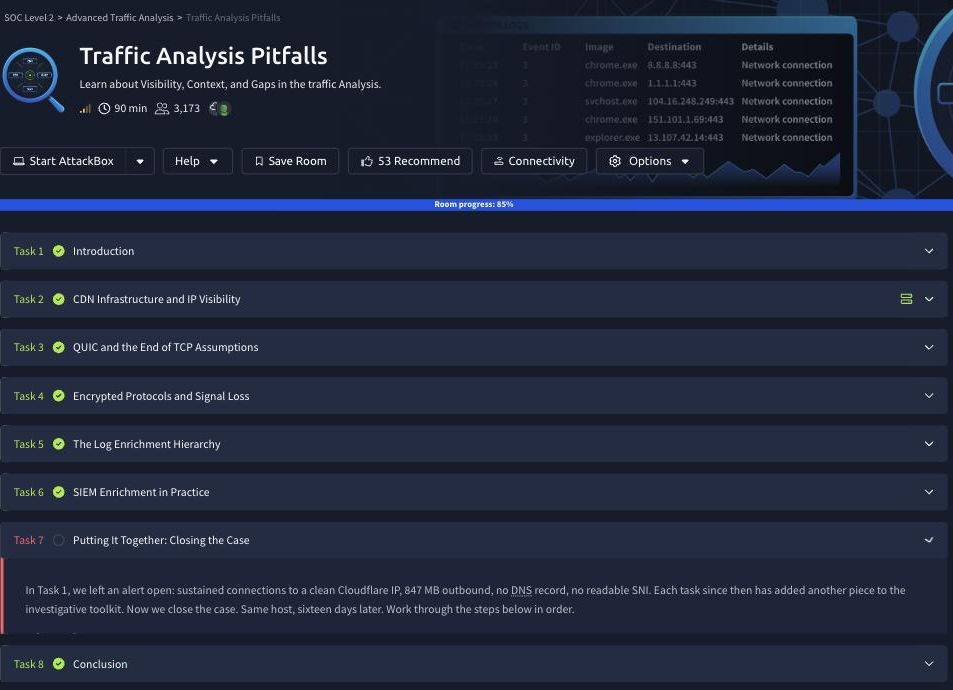The height and width of the screenshot is (690, 953).
Task: Click the room description under the heading
Action: (x=230, y=84)
